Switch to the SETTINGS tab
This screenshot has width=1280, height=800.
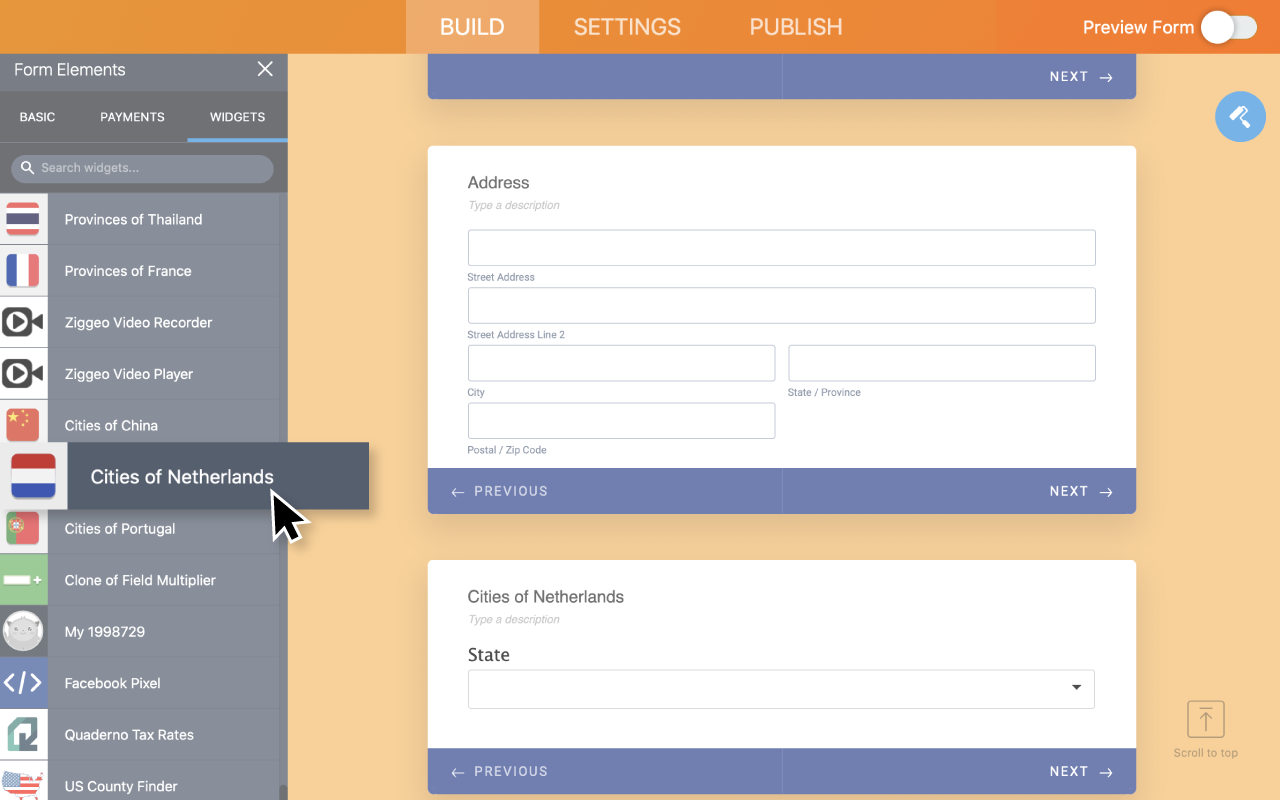tap(627, 27)
